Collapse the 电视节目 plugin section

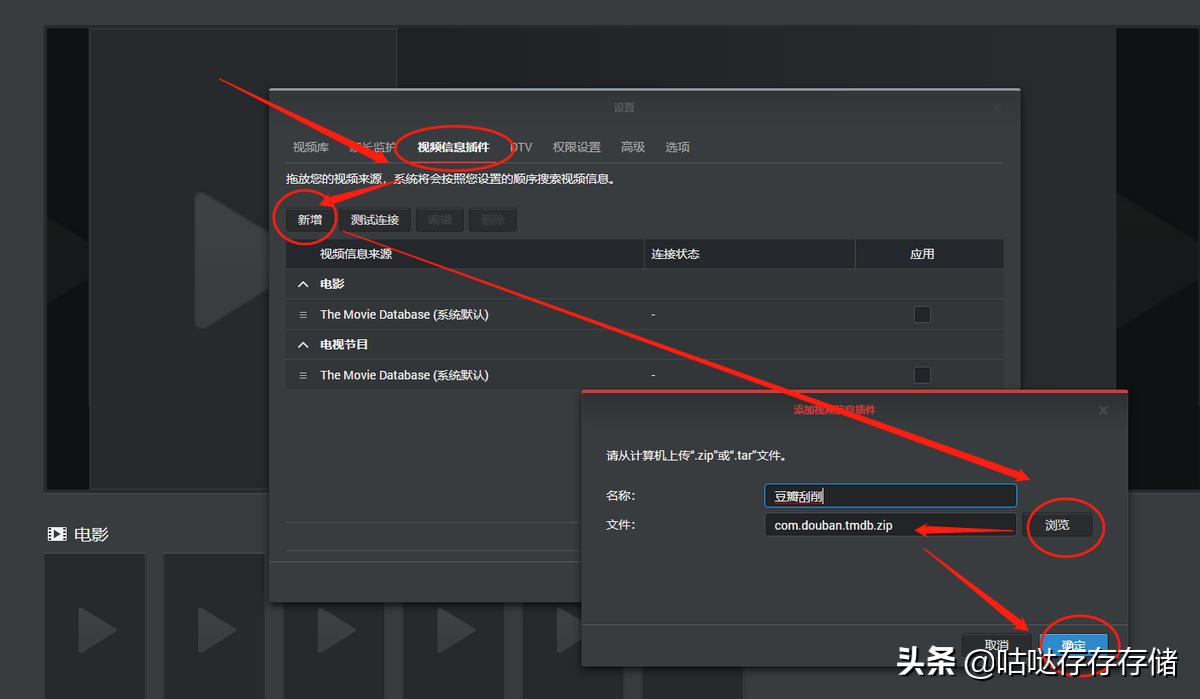303,344
